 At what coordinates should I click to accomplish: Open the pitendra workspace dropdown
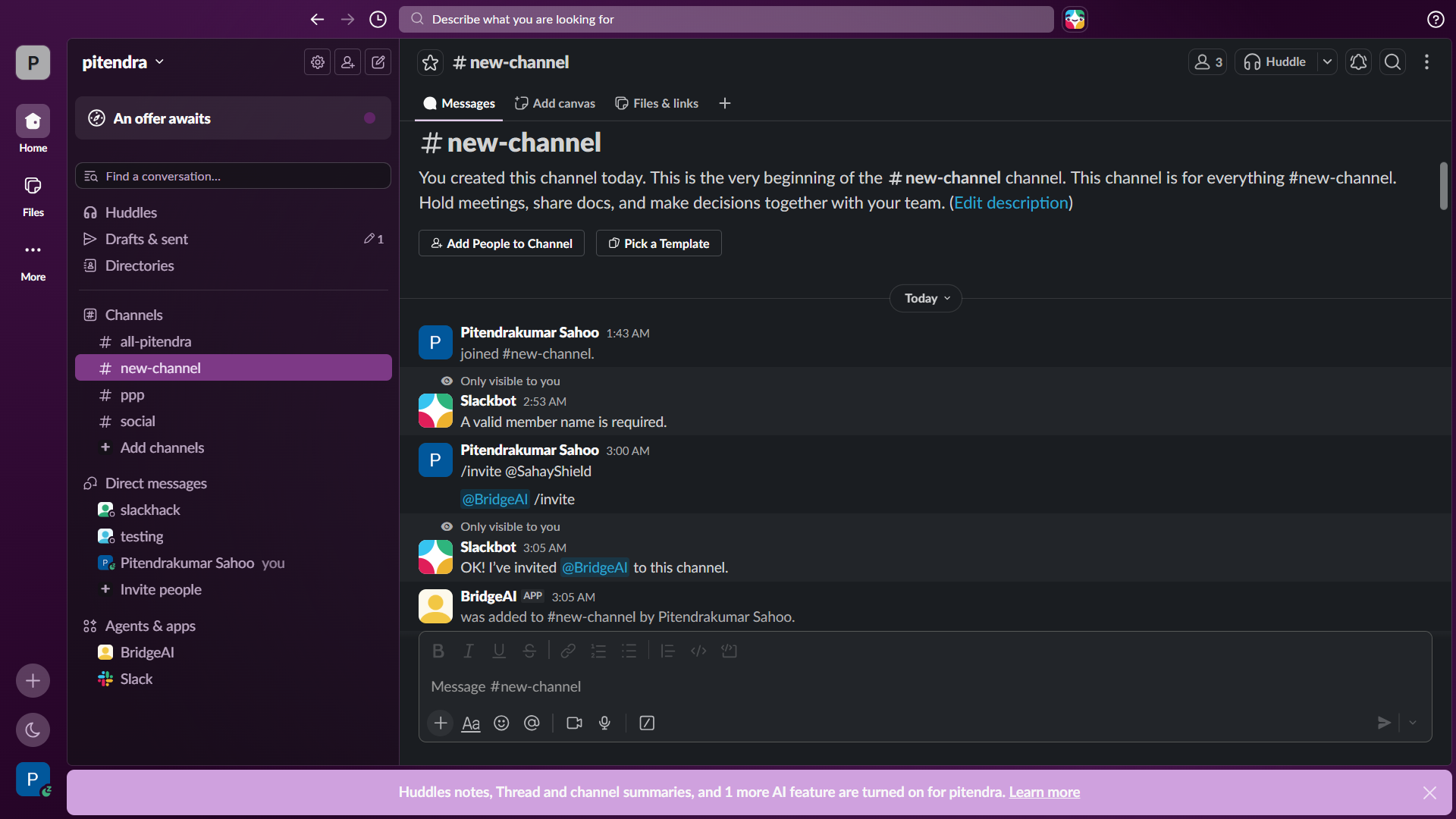pyautogui.click(x=123, y=62)
